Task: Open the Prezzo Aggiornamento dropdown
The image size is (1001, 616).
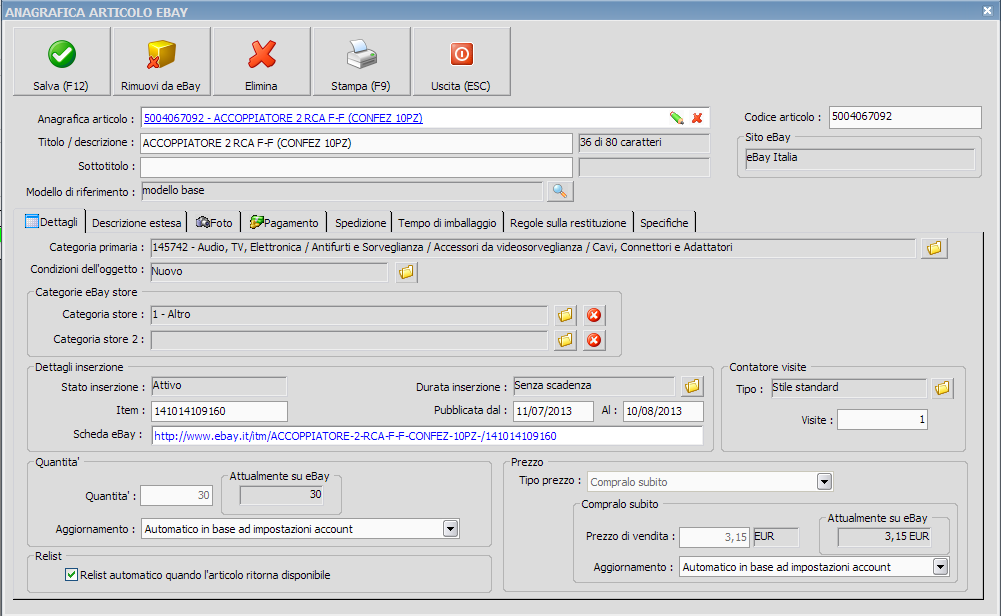Action: pyautogui.click(x=940, y=567)
